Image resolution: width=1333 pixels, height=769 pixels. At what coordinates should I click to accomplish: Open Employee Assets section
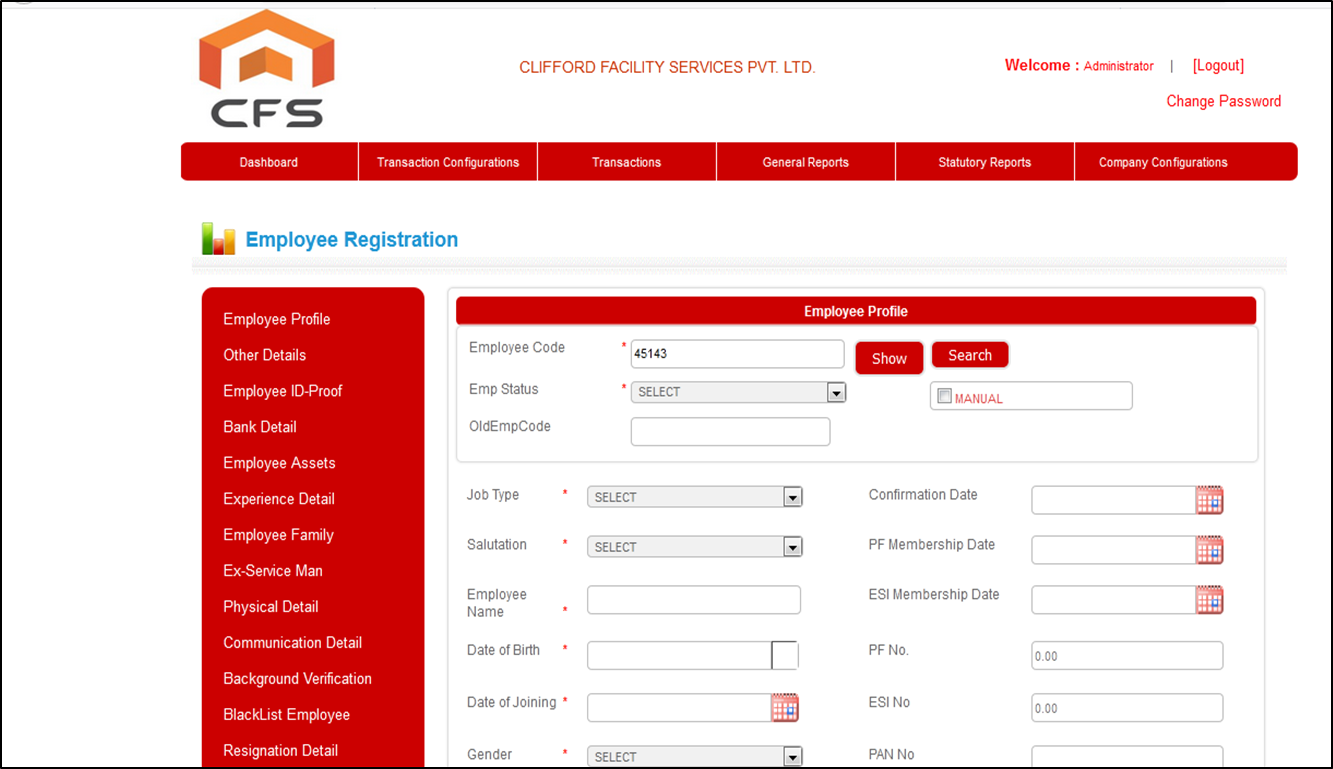pos(279,463)
